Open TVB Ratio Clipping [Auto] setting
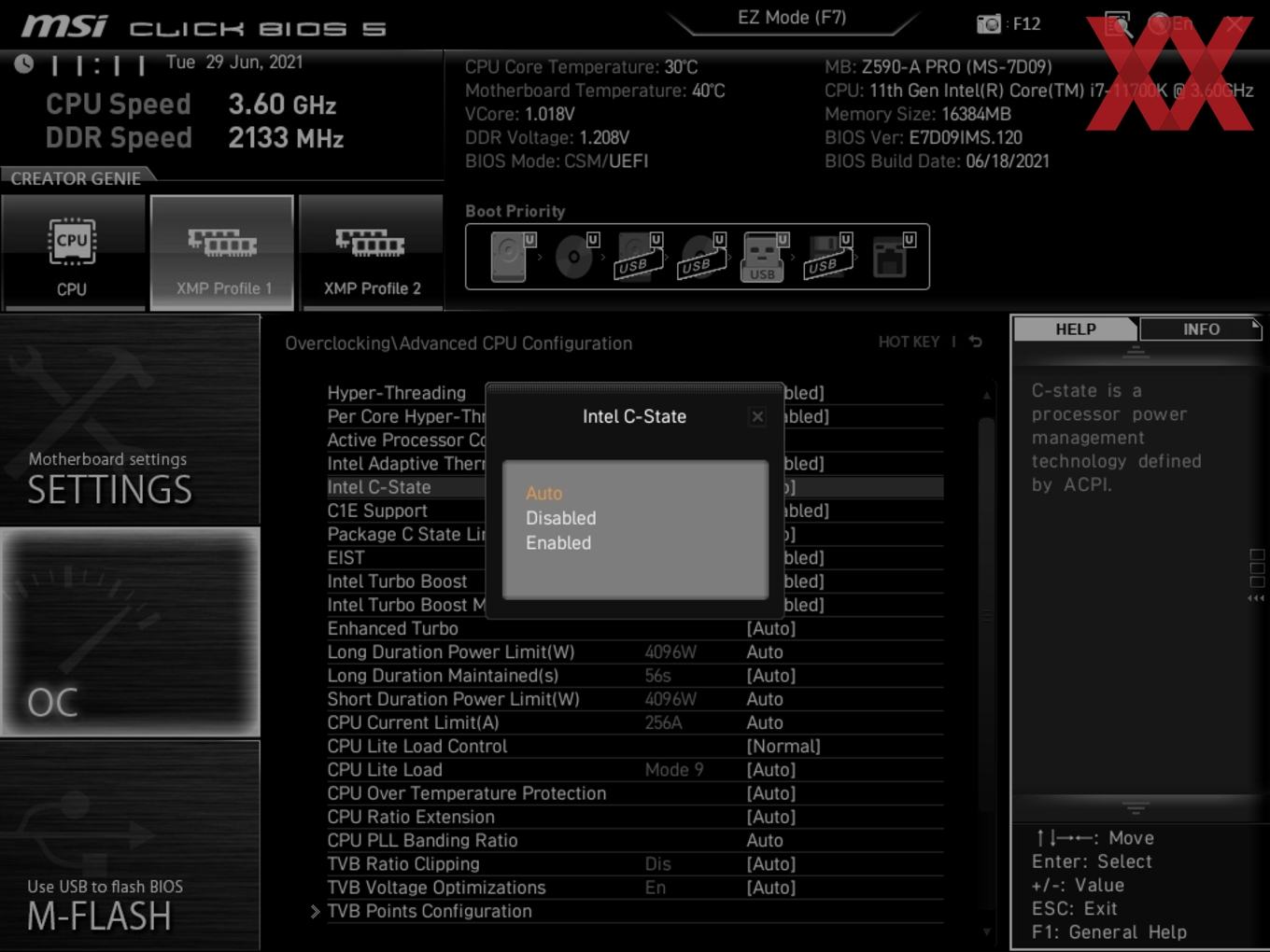The height and width of the screenshot is (952, 1270). pos(635,864)
